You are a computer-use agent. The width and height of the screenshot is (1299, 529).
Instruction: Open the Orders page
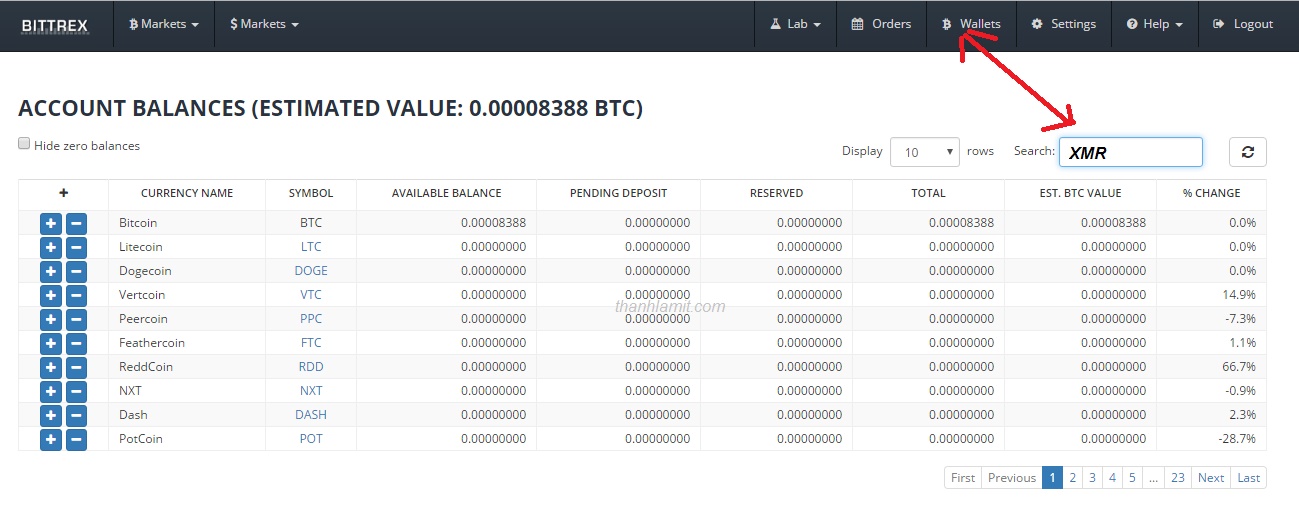click(881, 24)
